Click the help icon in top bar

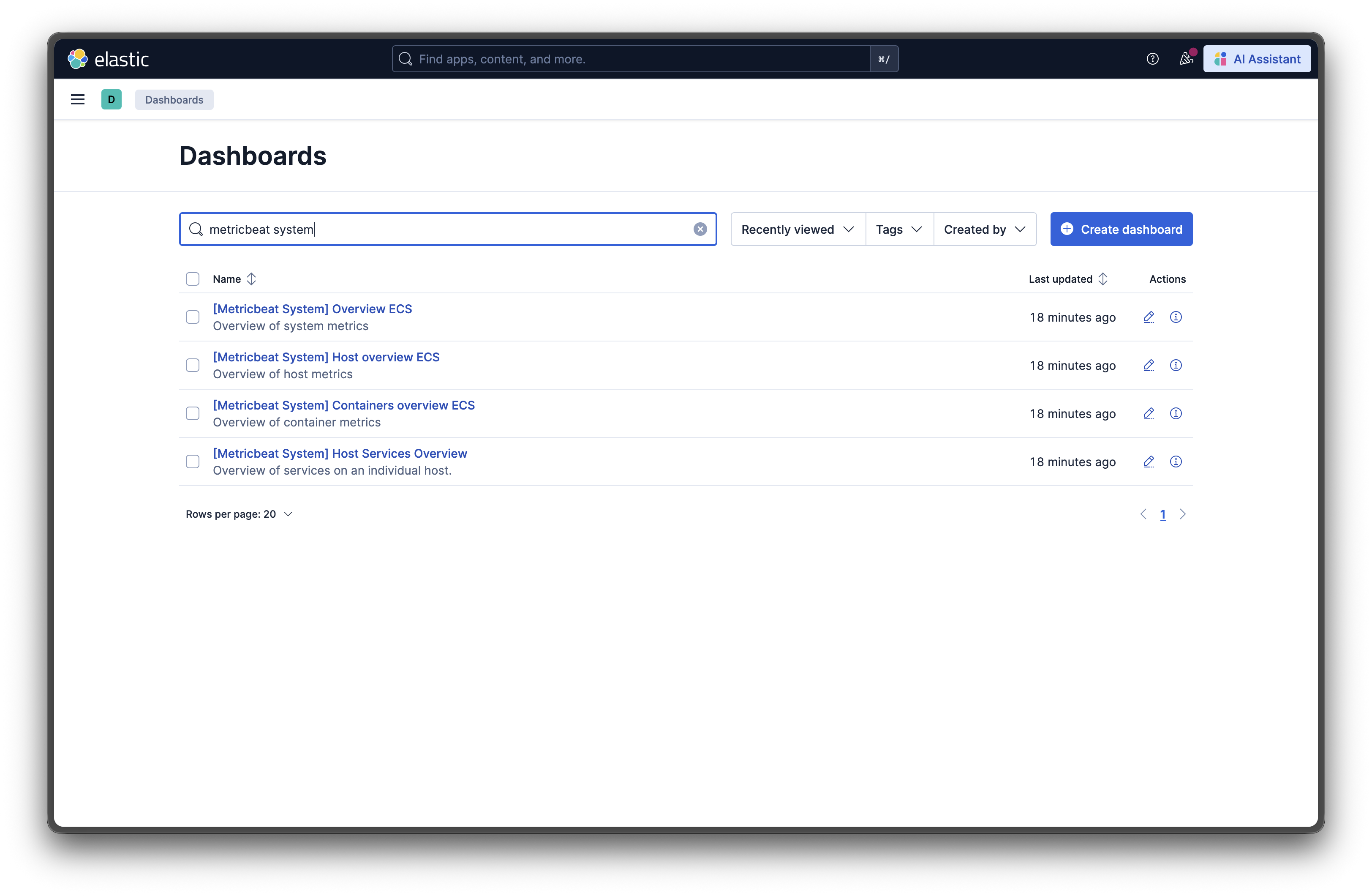[1152, 58]
